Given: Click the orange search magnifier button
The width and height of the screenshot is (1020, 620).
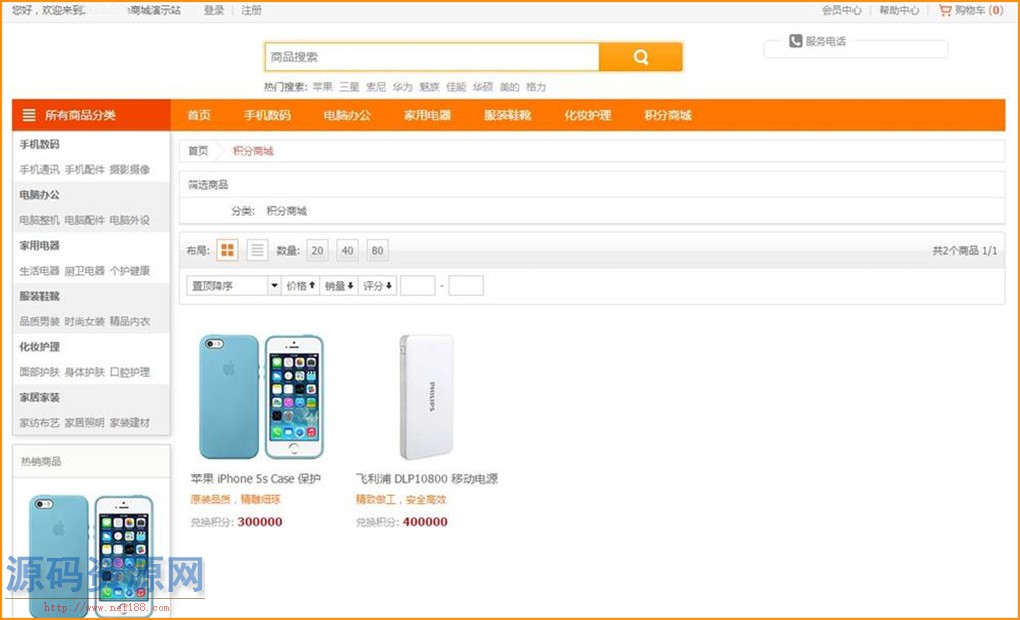Looking at the screenshot, I should (x=640, y=57).
